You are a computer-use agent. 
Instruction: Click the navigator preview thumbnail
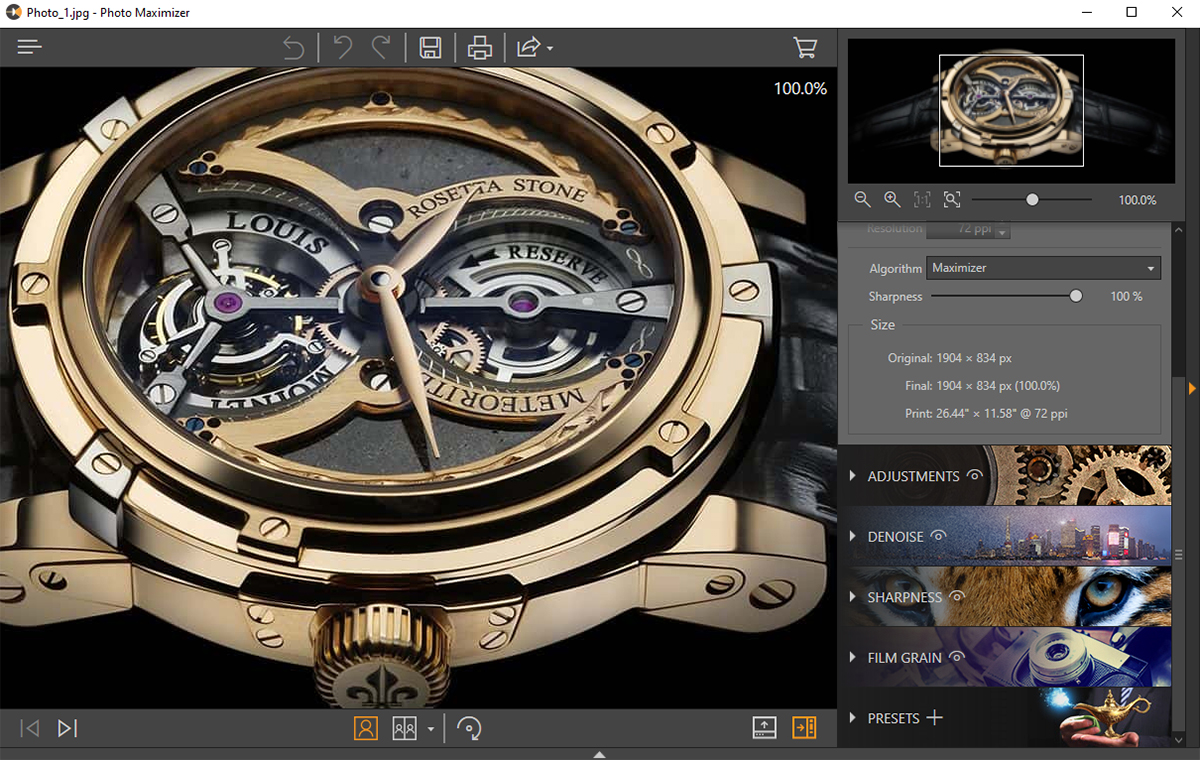[x=1011, y=110]
